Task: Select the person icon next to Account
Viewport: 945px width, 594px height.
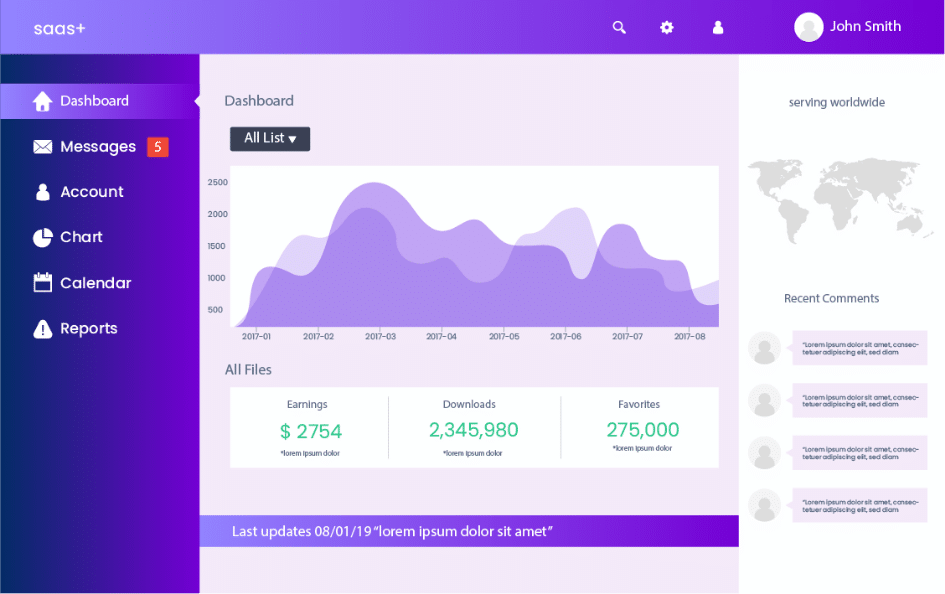Action: (42, 191)
